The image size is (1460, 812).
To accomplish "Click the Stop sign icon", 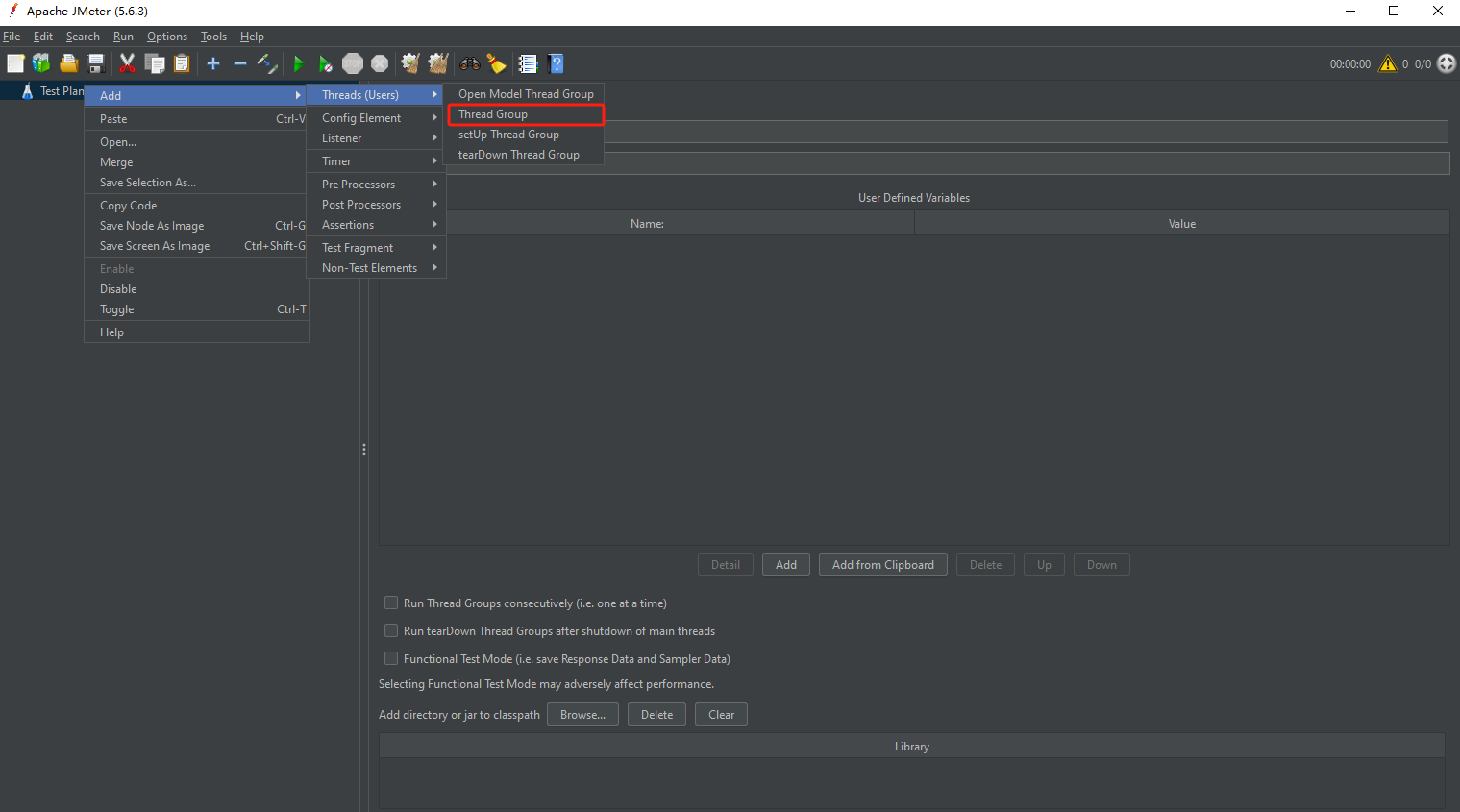I will 353,63.
